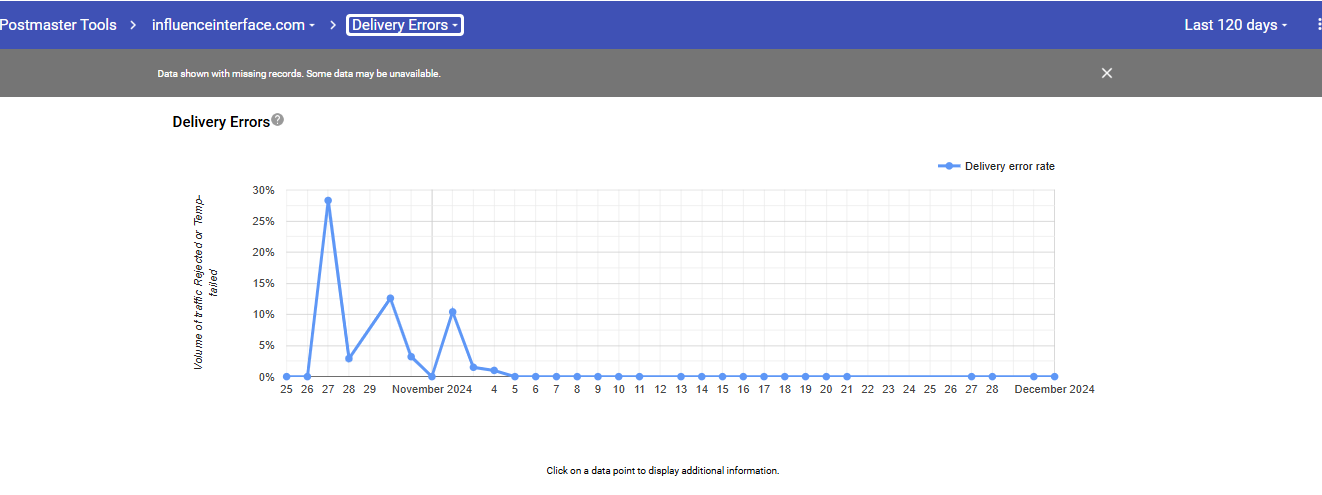Image resolution: width=1322 pixels, height=495 pixels.
Task: Click the November 13 data point
Action: (681, 377)
